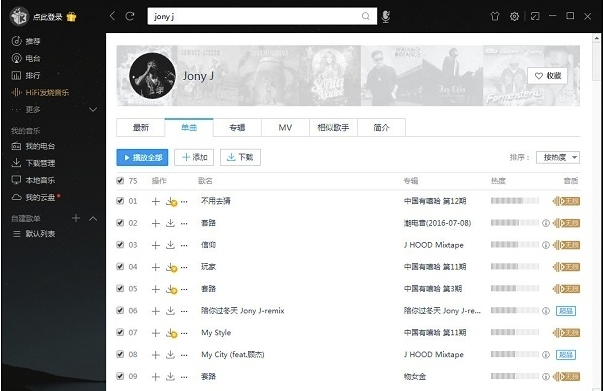The image size is (603, 391).
Task: Open the 按热度 sort dropdown
Action: (558, 157)
